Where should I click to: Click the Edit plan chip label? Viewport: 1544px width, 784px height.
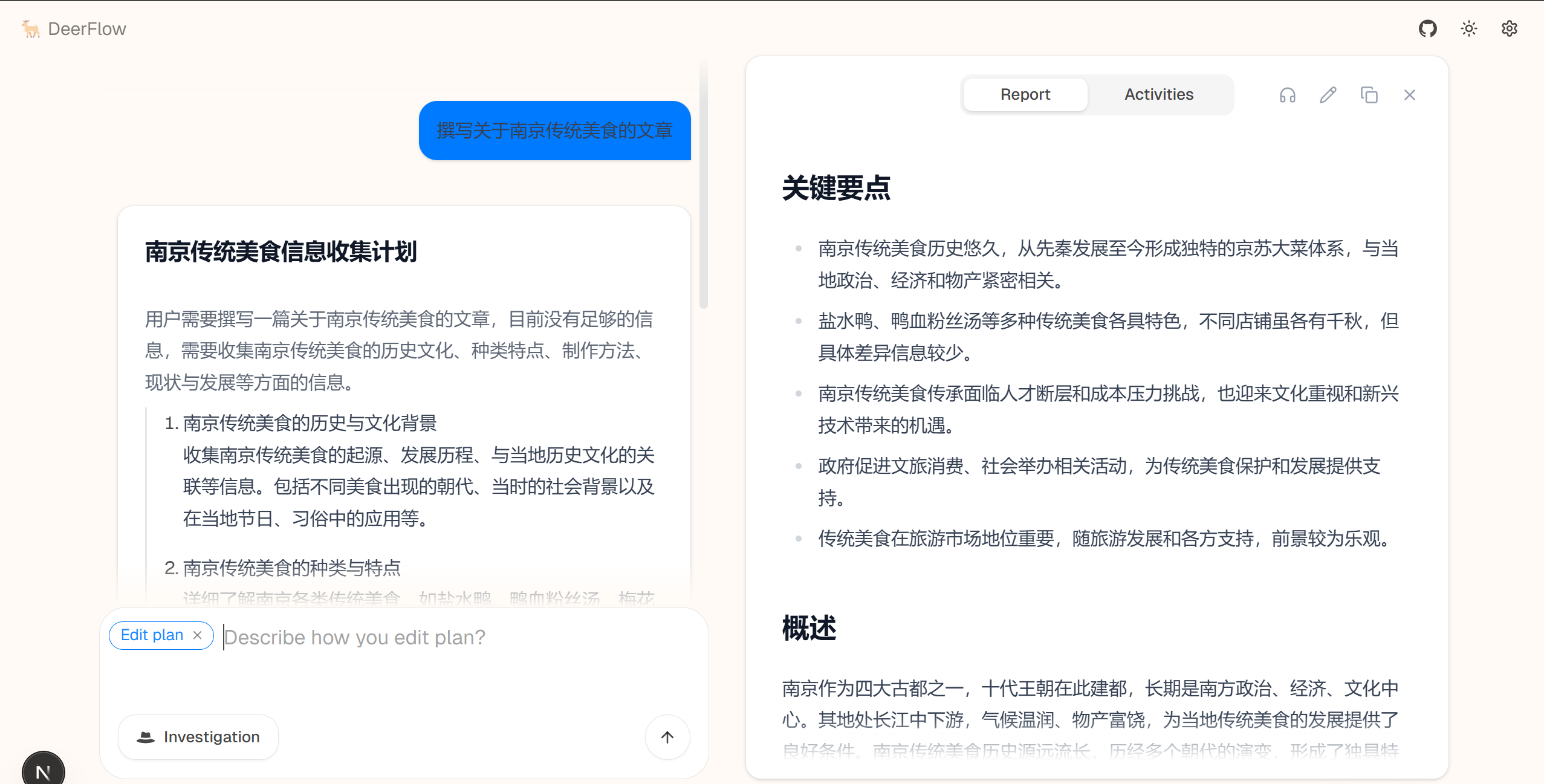pyautogui.click(x=152, y=635)
